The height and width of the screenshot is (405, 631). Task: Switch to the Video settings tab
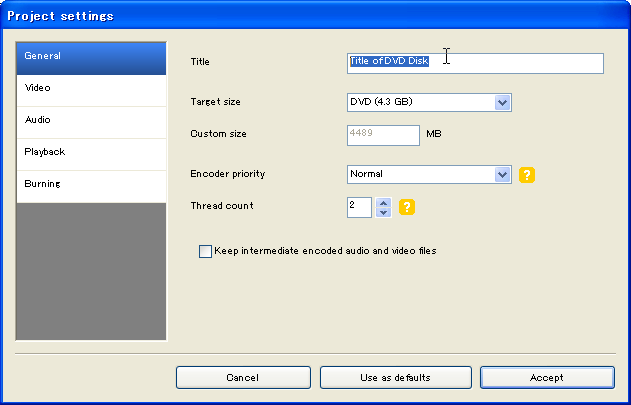pos(91,89)
